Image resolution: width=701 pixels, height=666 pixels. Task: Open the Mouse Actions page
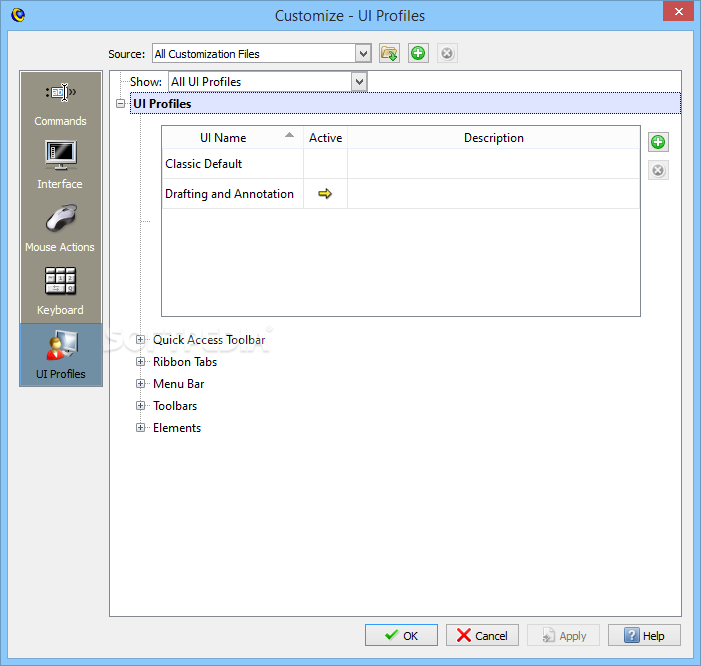[61, 229]
